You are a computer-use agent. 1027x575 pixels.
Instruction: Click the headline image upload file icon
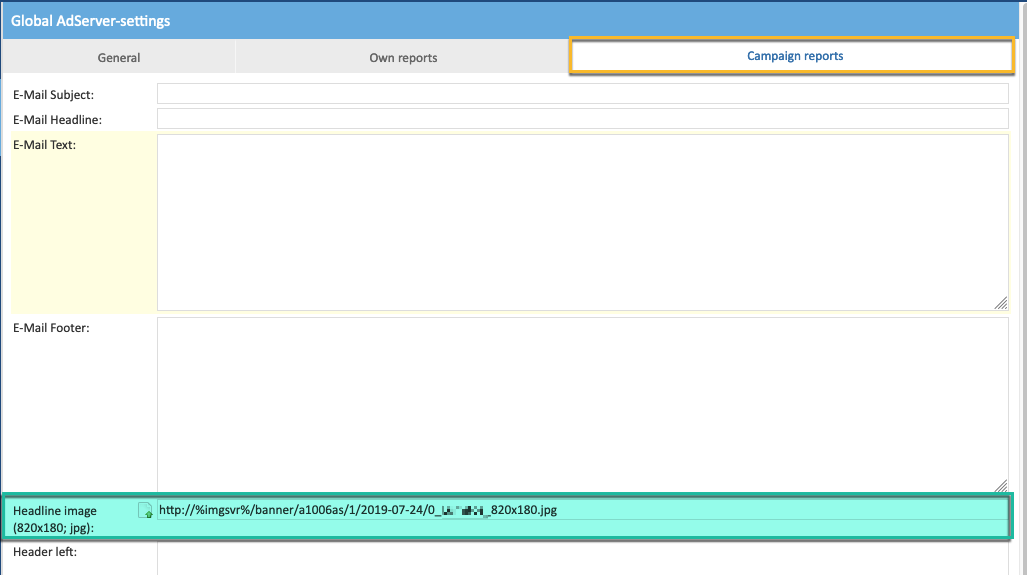point(145,510)
